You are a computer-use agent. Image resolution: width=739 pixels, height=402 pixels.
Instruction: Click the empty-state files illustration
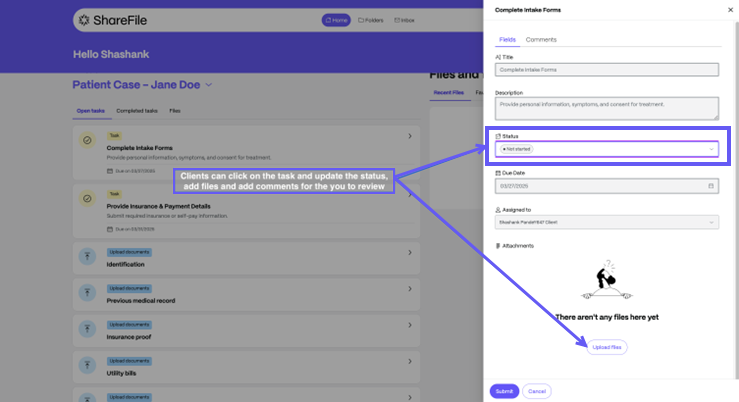pyautogui.click(x=607, y=280)
